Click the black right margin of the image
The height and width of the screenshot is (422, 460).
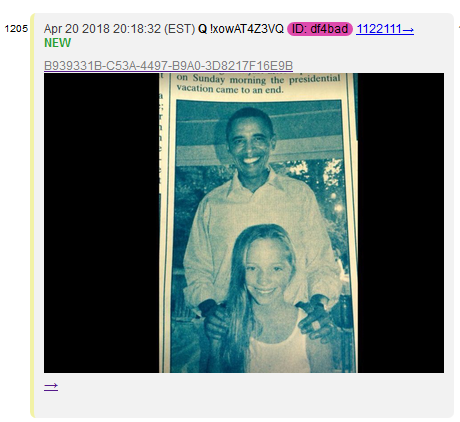[x=401, y=223]
